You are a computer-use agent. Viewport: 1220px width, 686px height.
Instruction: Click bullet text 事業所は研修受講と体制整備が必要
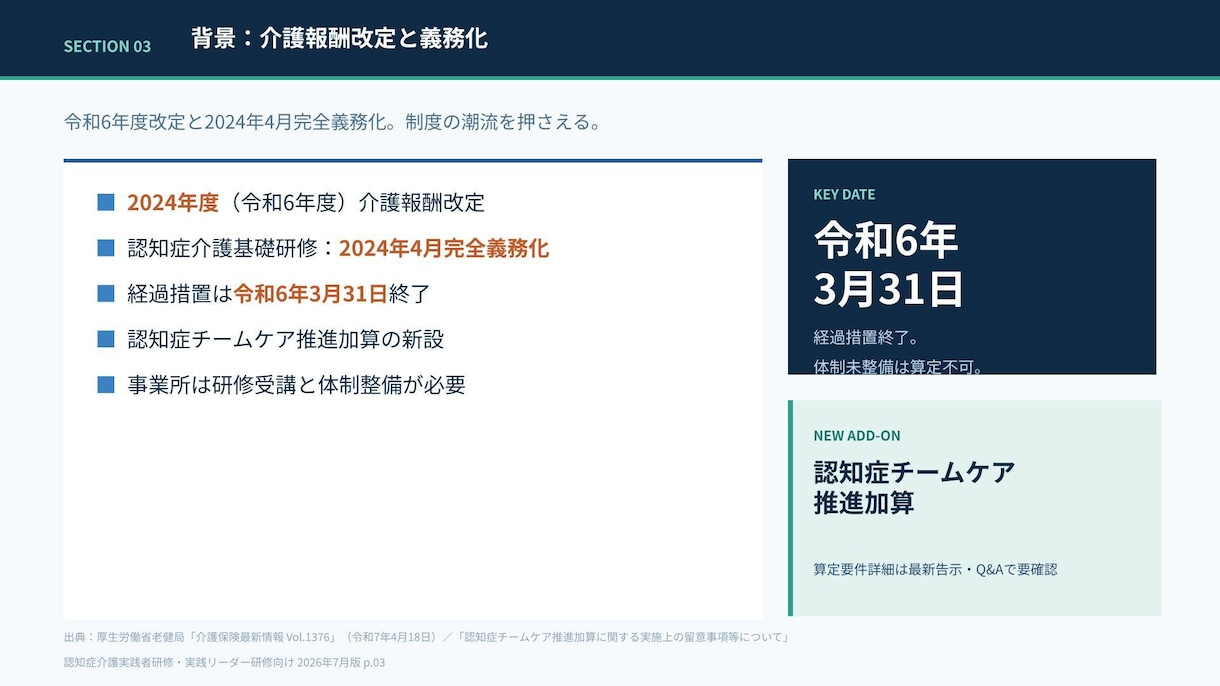[x=296, y=384]
